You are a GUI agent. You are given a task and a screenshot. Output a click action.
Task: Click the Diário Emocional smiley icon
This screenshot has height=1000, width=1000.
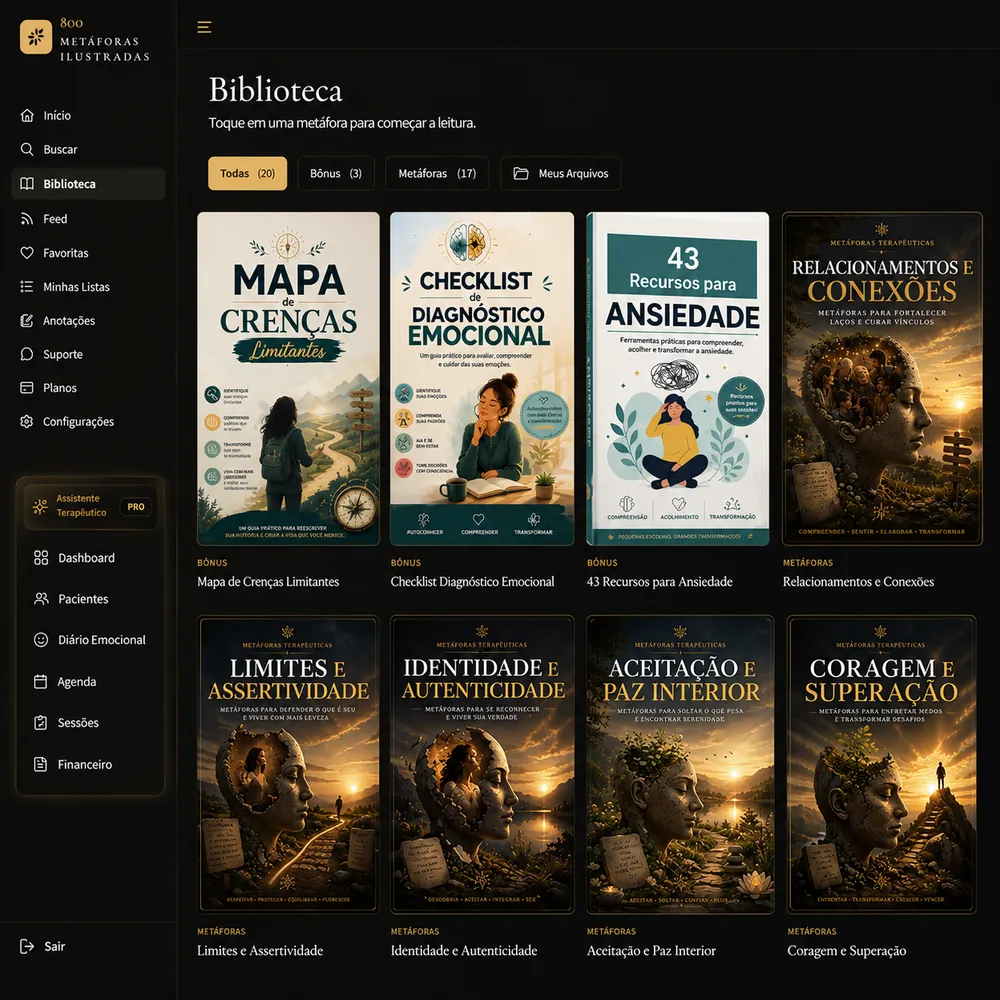[x=41, y=640]
